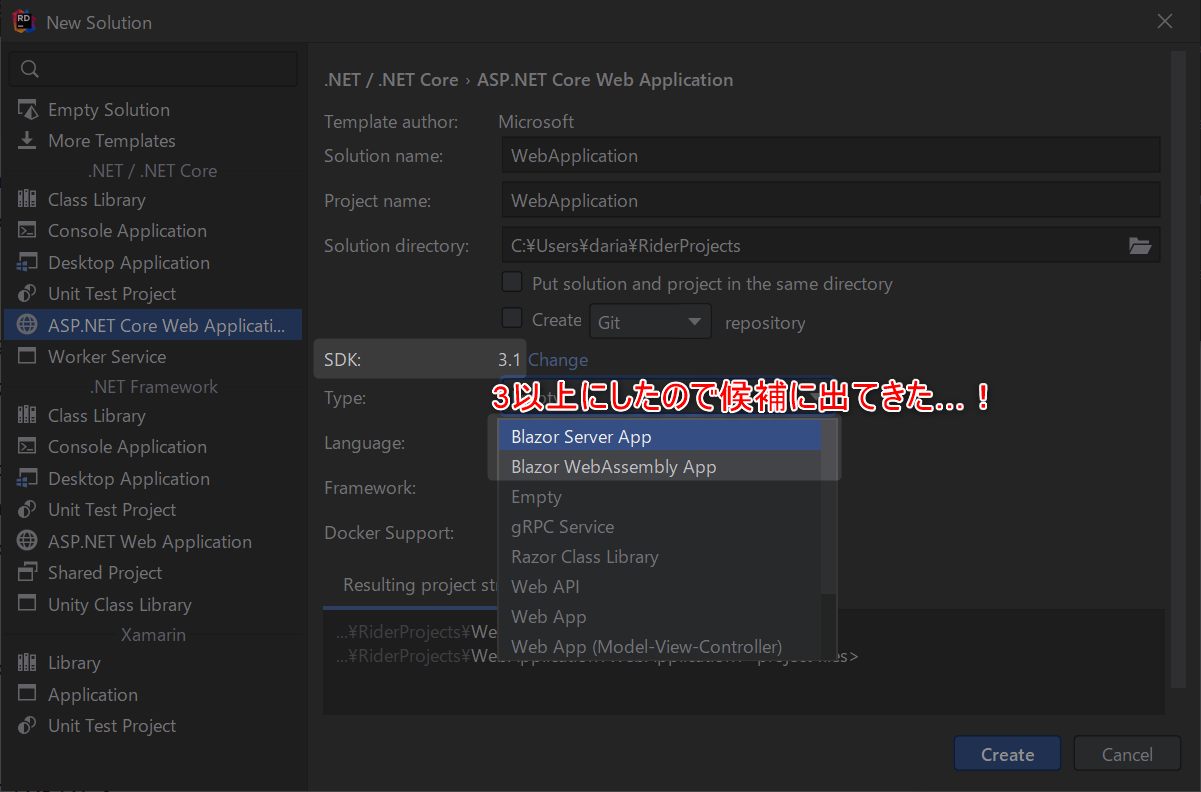This screenshot has height=792, width=1201.
Task: Select .NET Framework Console Application icon
Action: [28, 447]
